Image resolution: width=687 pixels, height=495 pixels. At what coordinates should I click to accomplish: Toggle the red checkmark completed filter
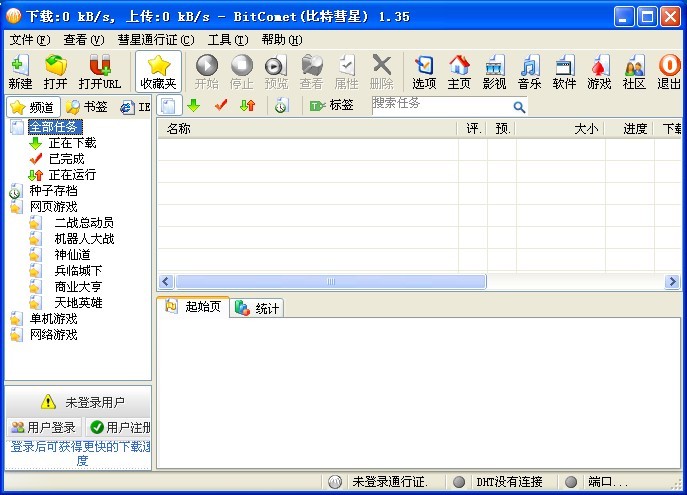coord(221,105)
